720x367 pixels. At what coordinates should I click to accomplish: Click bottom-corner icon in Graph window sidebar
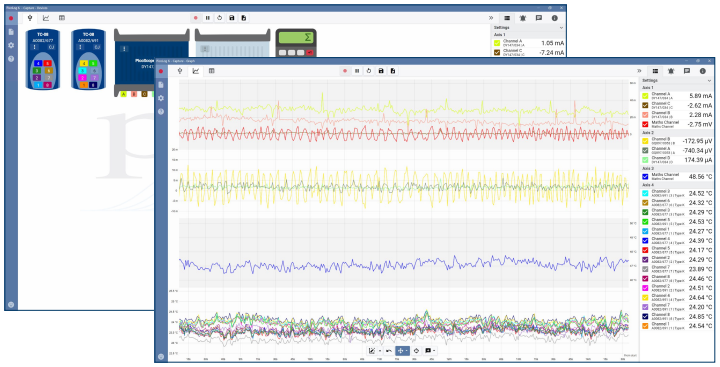161,356
